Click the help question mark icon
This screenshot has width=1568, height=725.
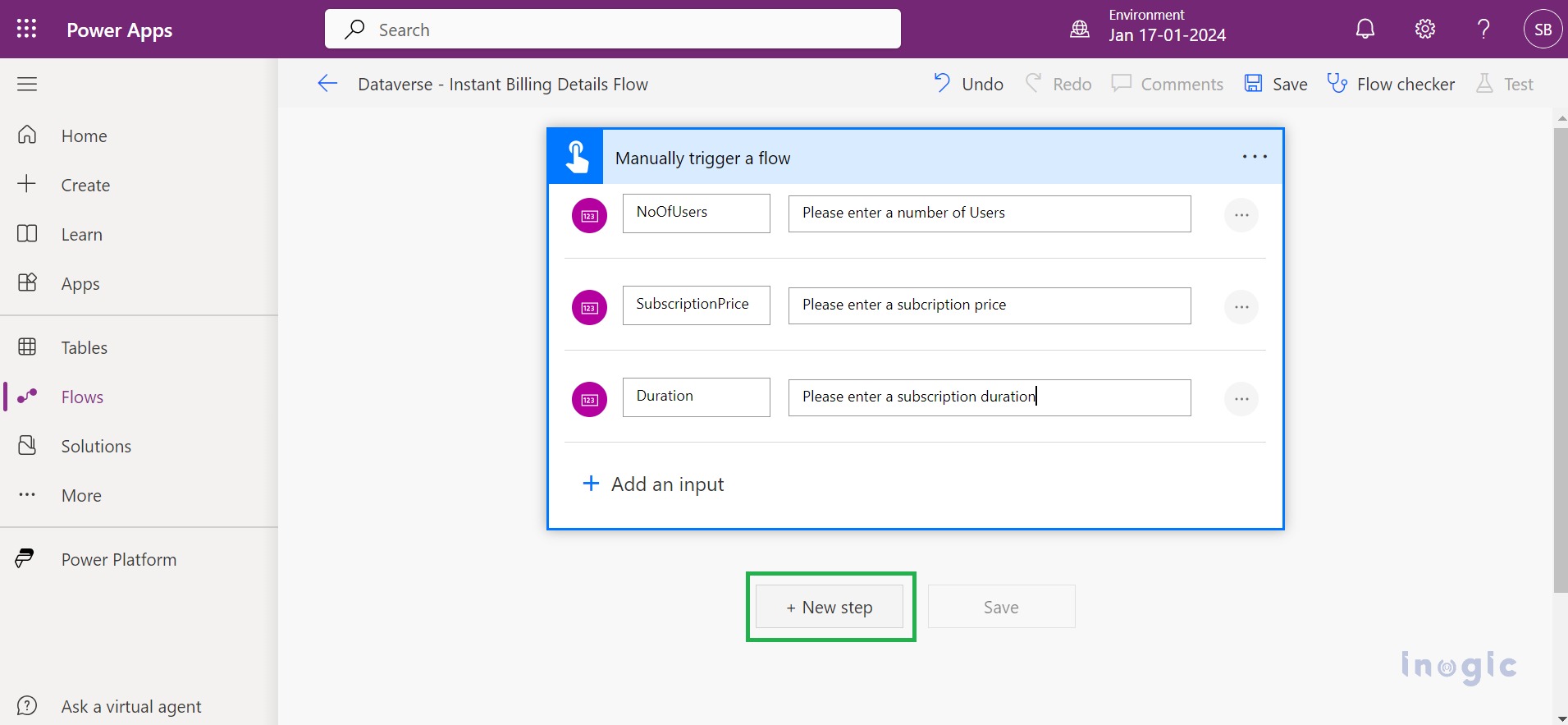1483,30
